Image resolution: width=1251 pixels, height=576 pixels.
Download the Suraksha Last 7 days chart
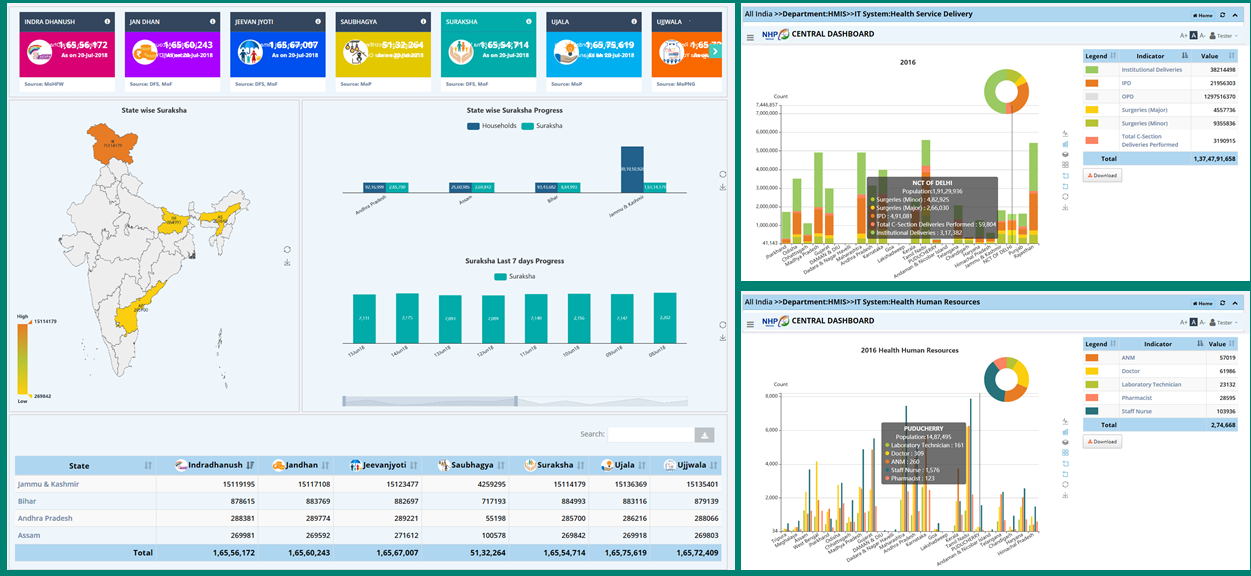click(722, 338)
